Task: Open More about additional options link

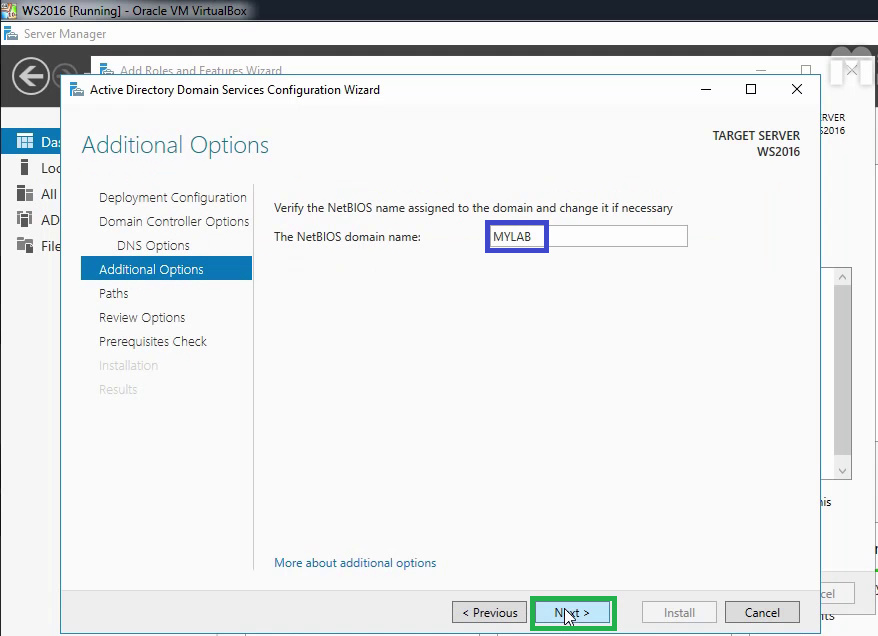Action: (x=355, y=563)
